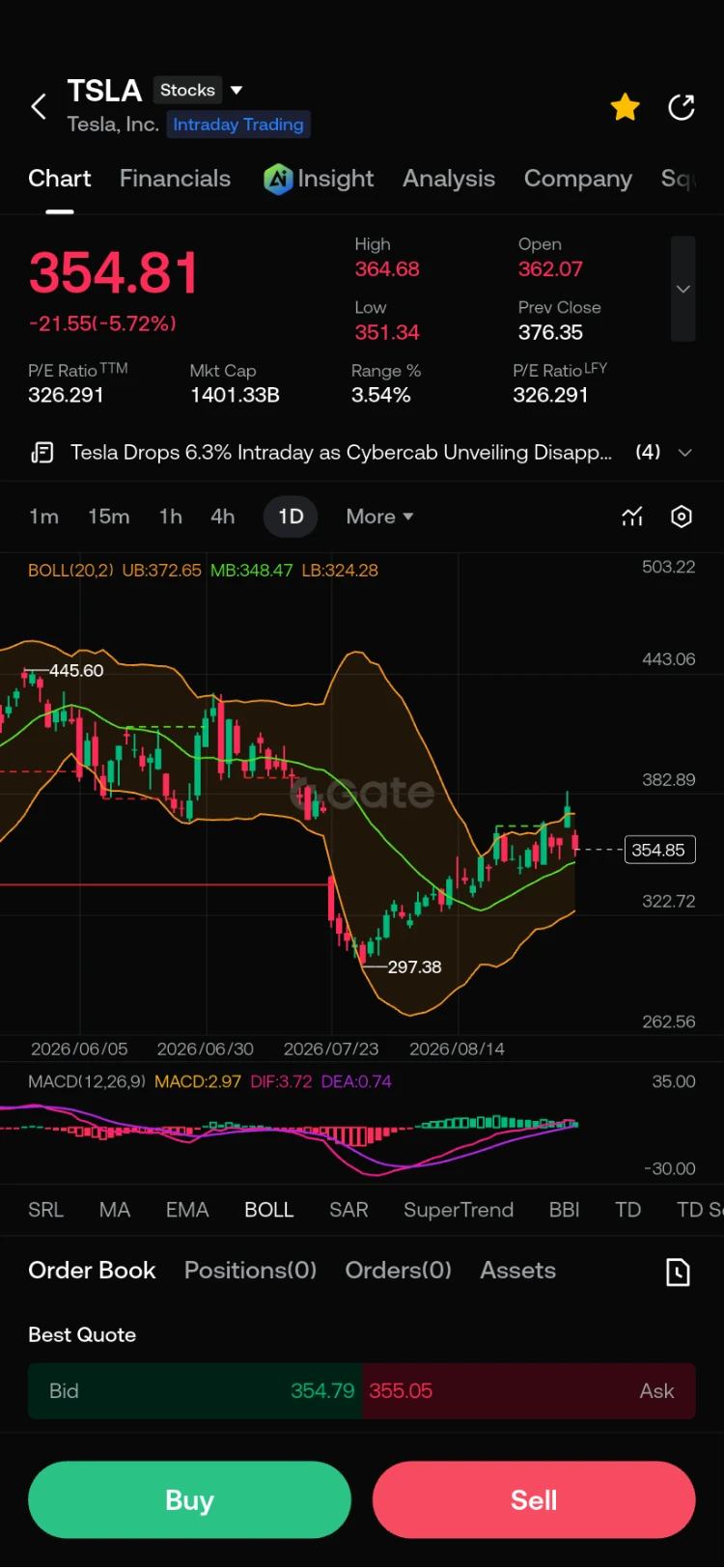Tap the bid price 354.79
This screenshot has height=1568, width=724.
pos(322,1390)
